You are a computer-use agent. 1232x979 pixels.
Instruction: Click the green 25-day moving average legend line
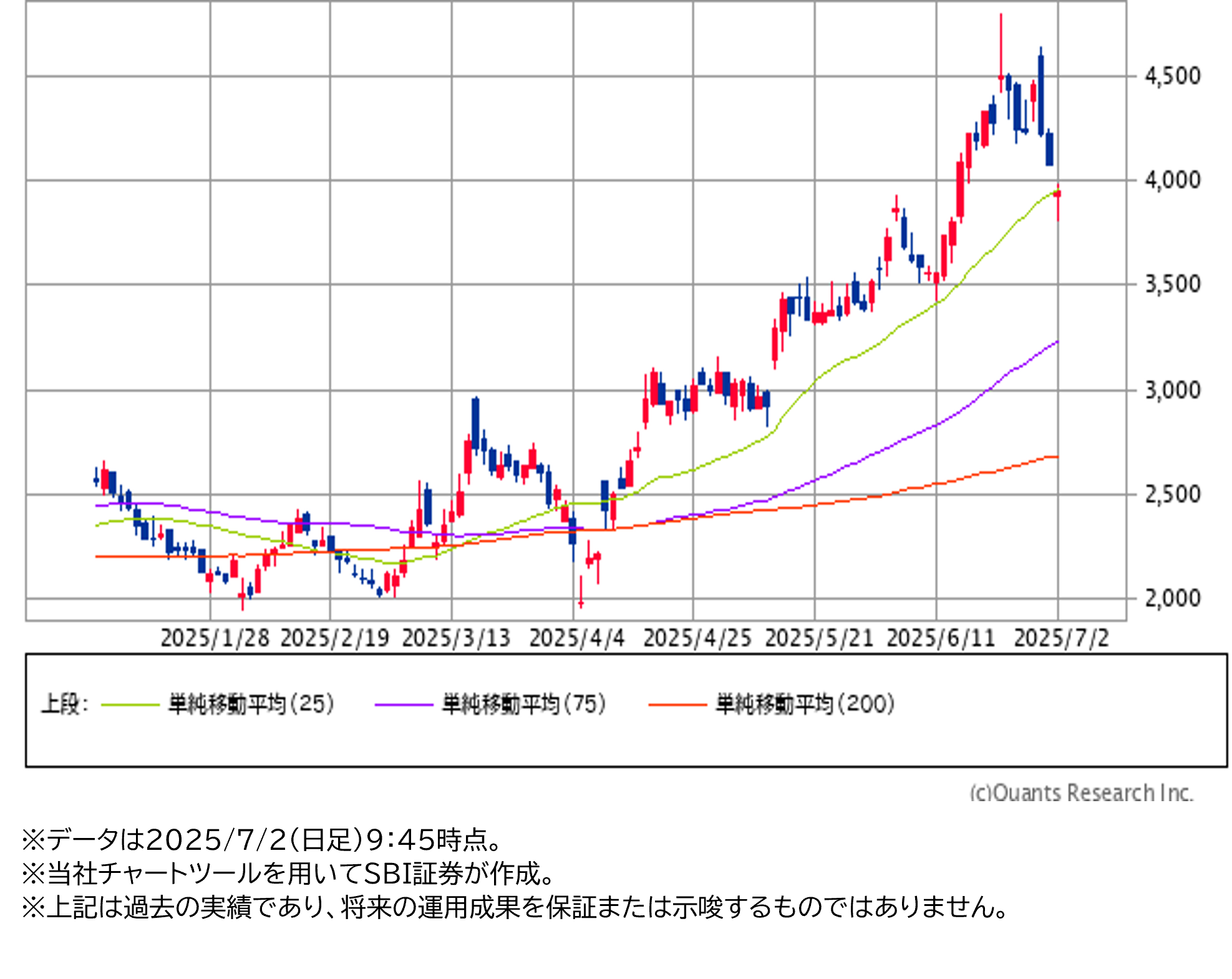coord(130,705)
